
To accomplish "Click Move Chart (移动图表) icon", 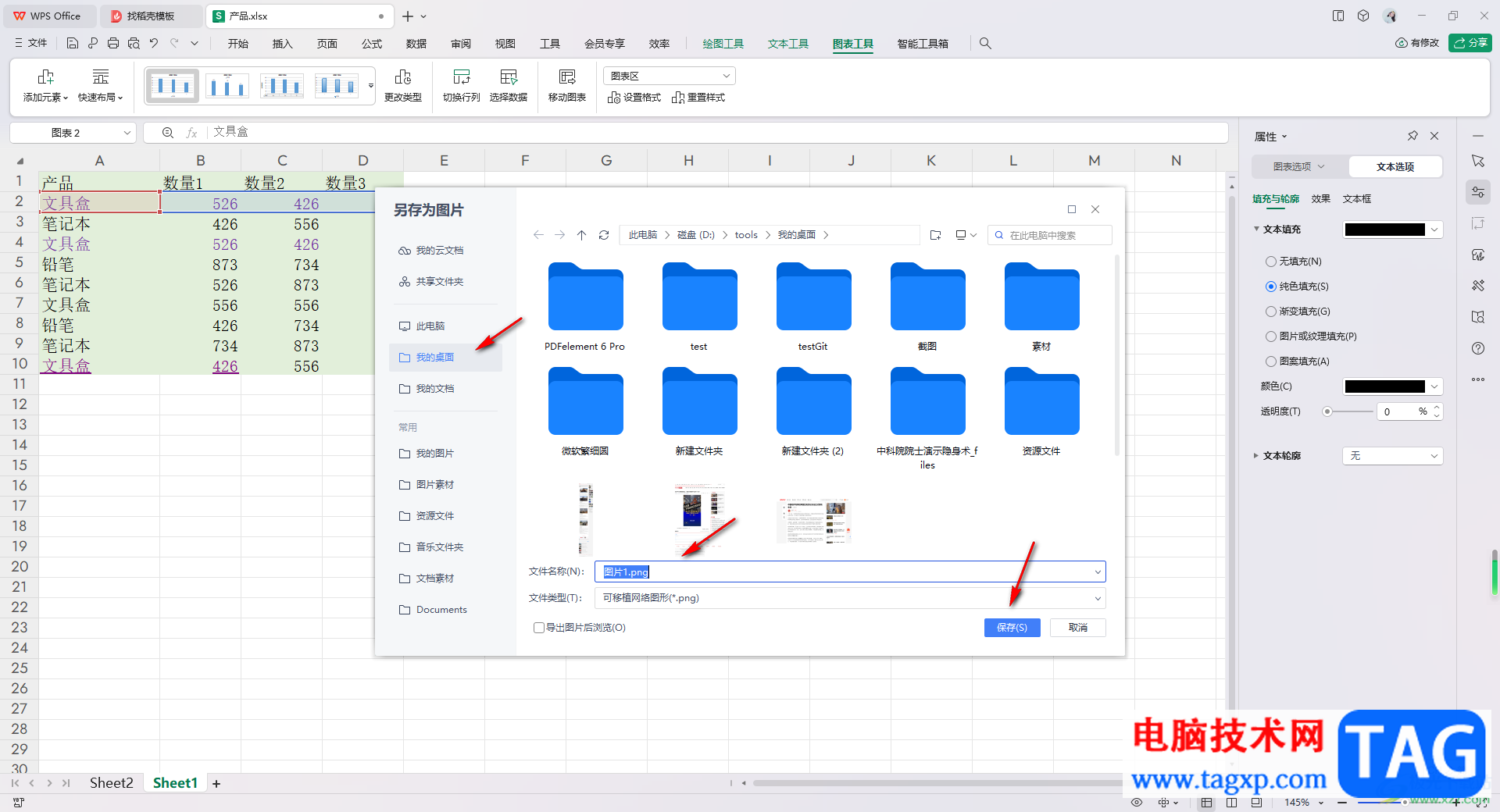I will coord(567,77).
